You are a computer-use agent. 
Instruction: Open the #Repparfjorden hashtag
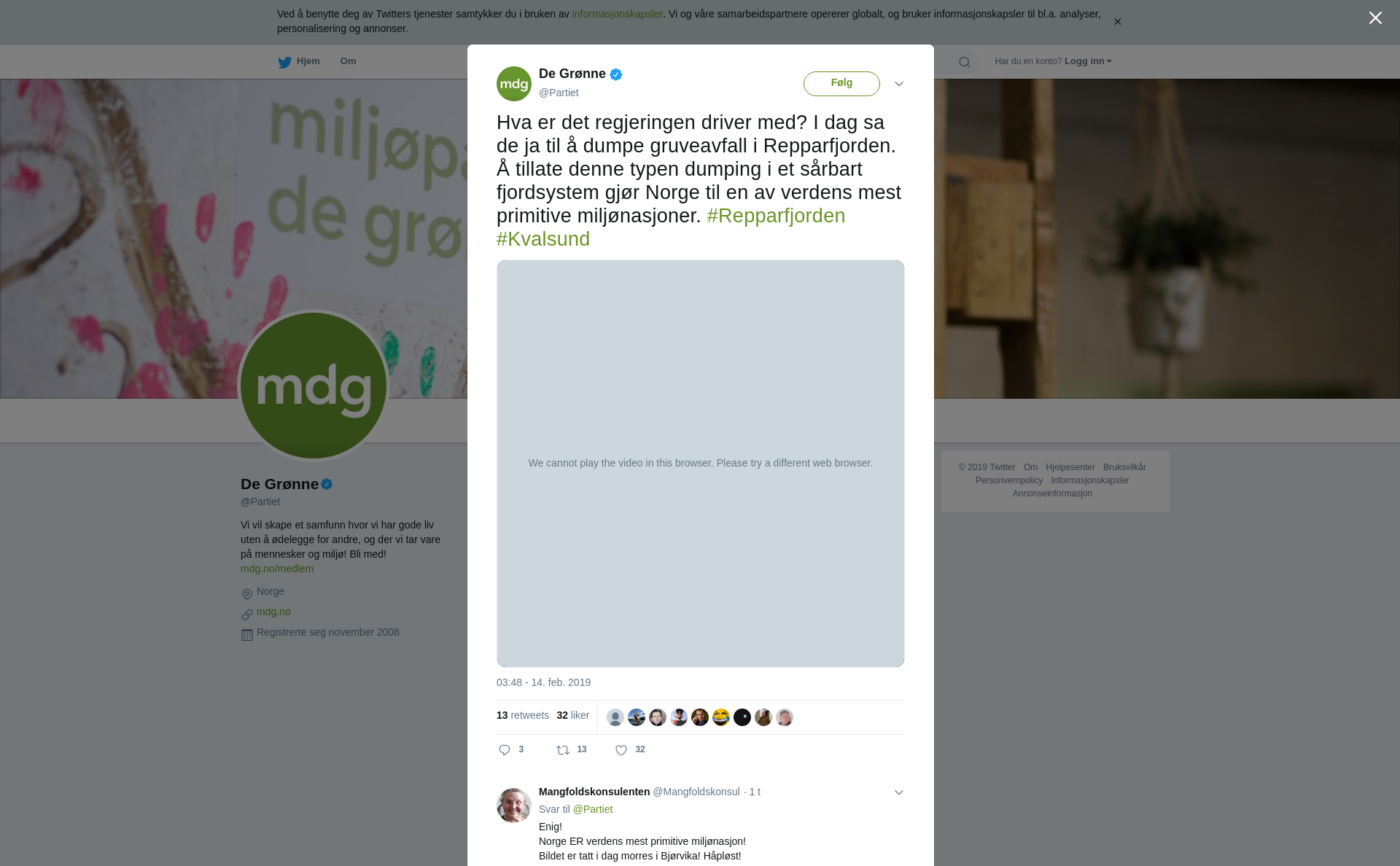[776, 216]
